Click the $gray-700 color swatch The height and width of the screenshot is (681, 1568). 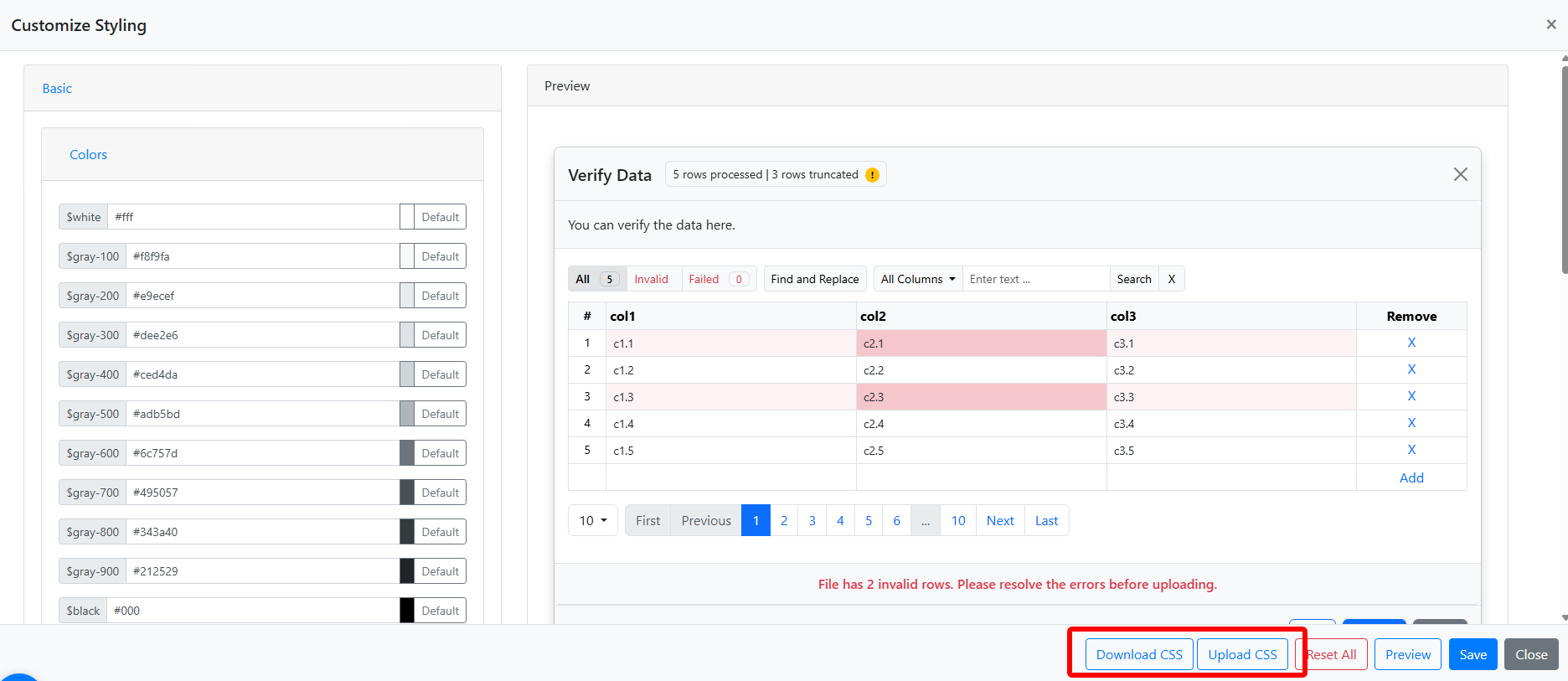407,493
